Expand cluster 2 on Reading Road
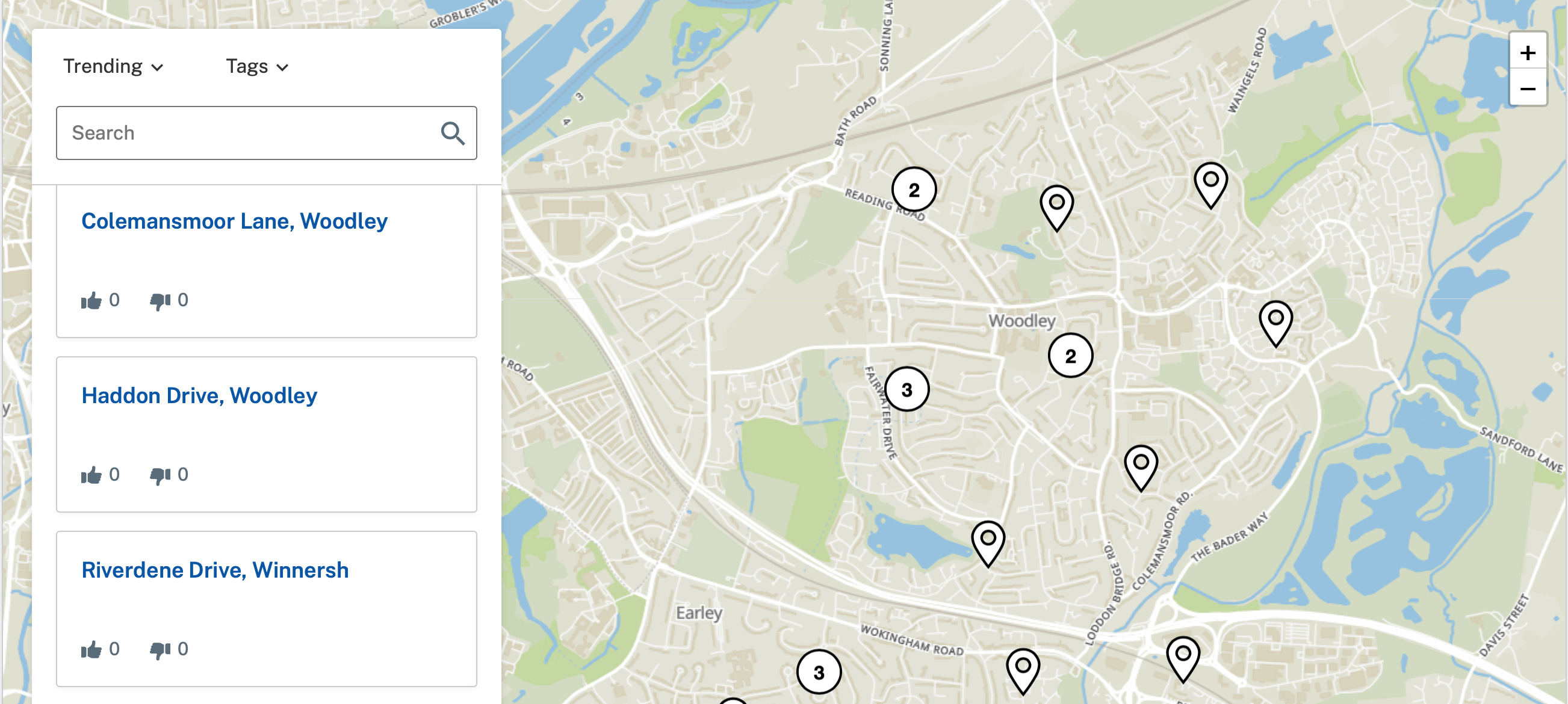The height and width of the screenshot is (704, 1568). pyautogui.click(x=914, y=190)
